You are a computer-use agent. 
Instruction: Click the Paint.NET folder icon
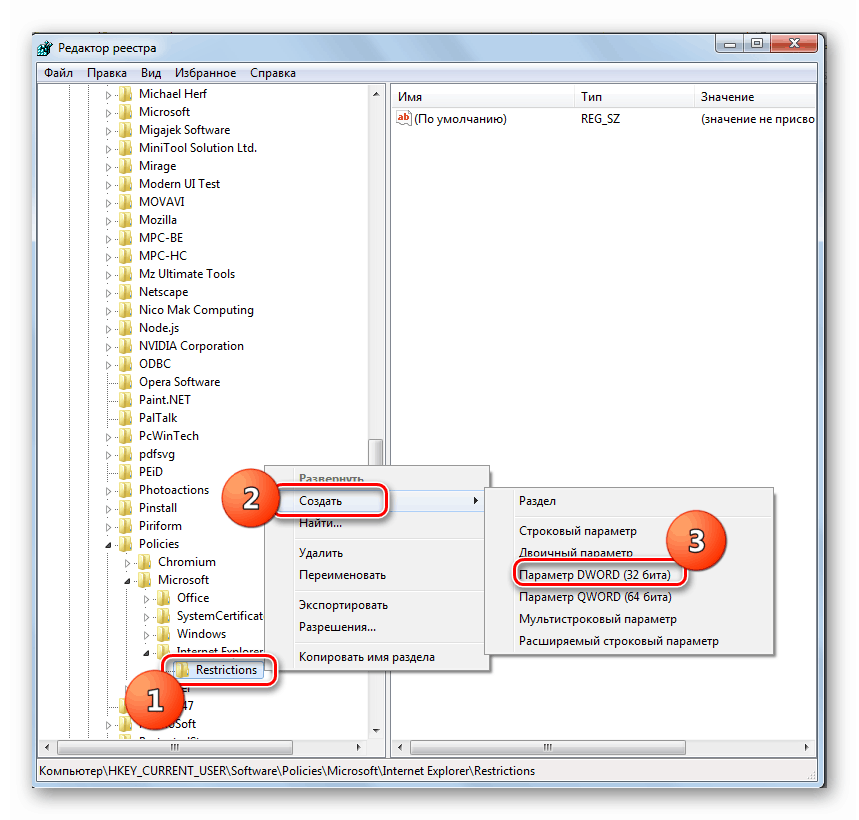click(x=126, y=400)
